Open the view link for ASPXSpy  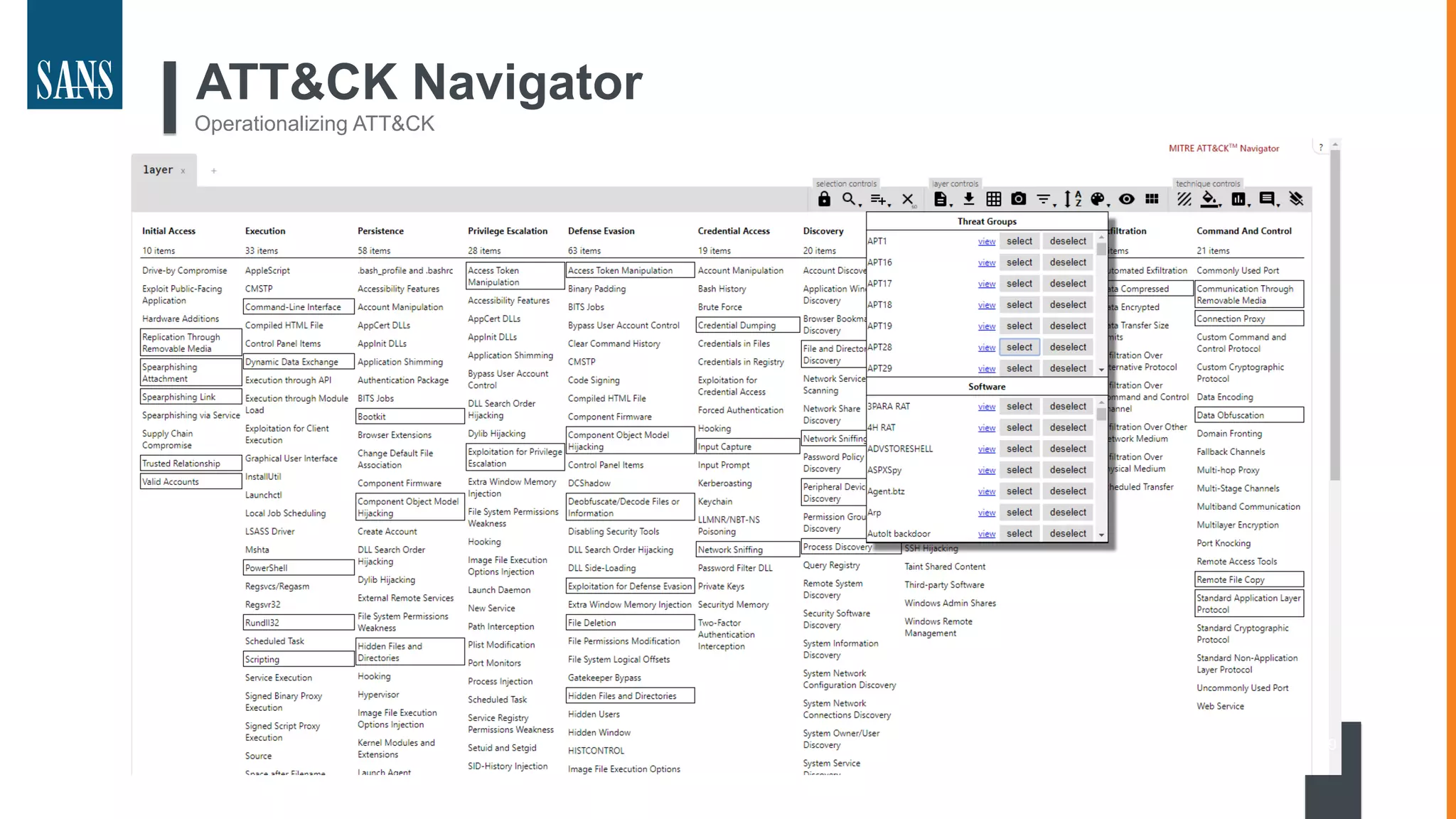point(986,471)
